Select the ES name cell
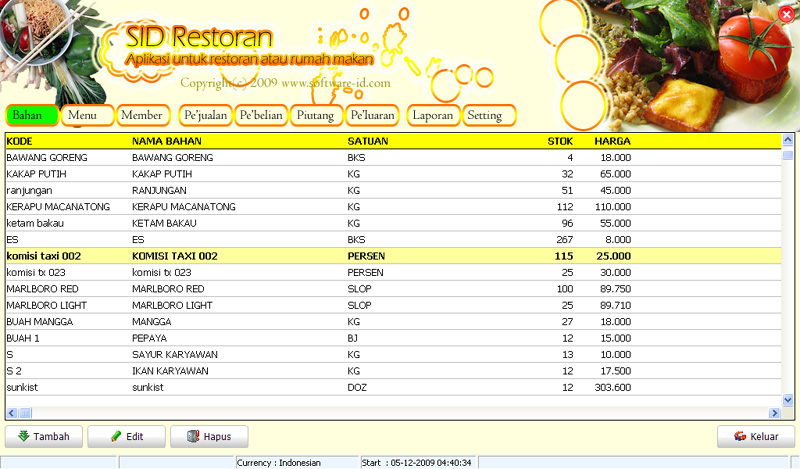 [138, 240]
